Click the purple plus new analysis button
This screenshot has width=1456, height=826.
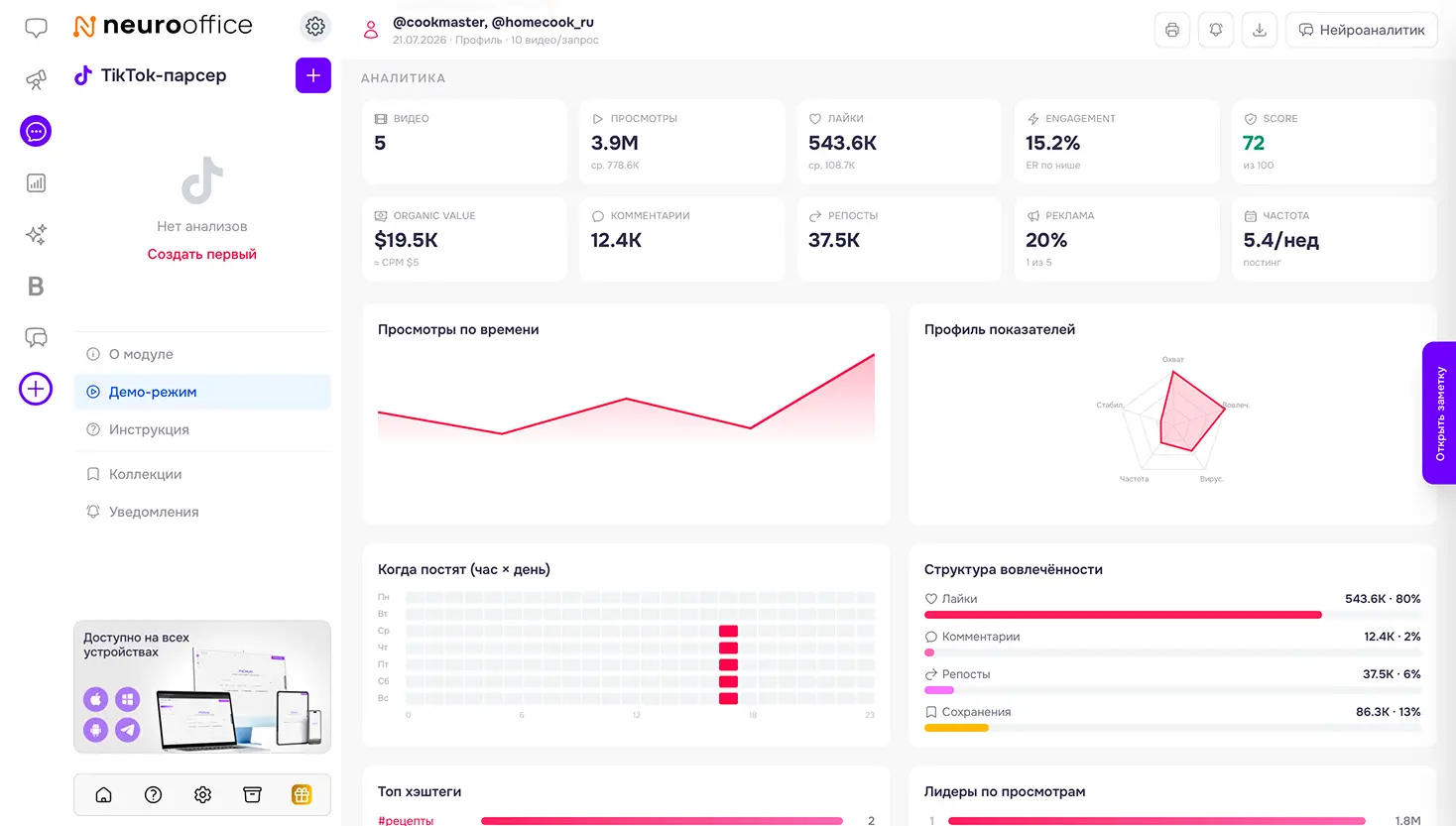[313, 75]
